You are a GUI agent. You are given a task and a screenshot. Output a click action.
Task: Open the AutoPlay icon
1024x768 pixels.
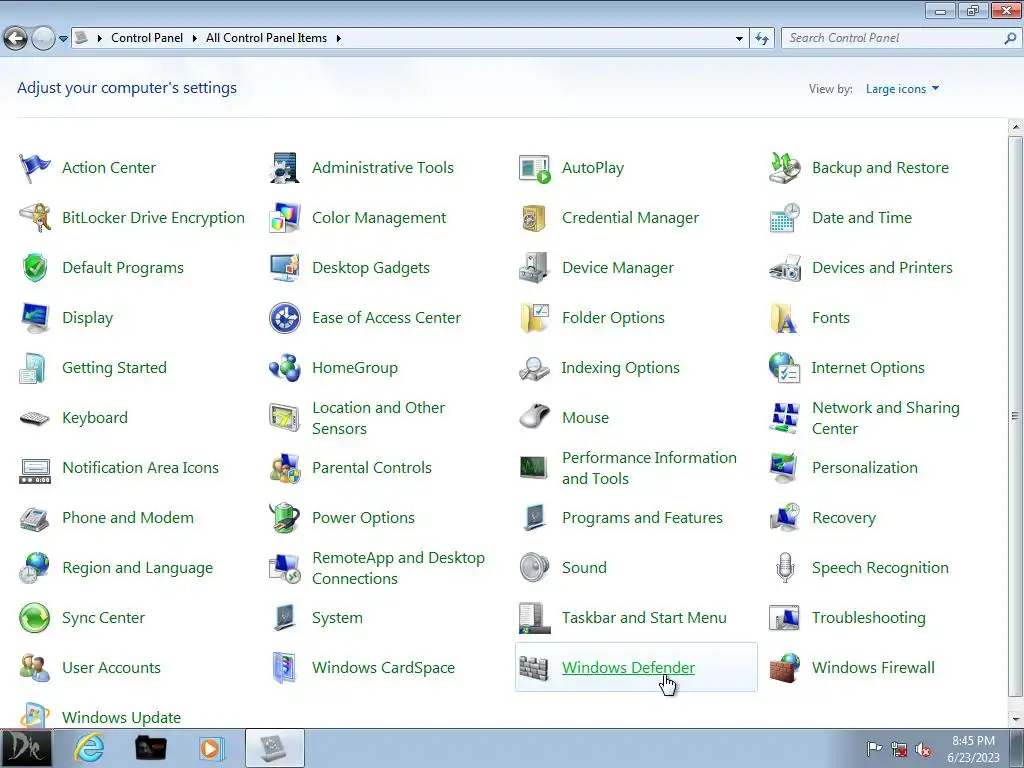coord(535,168)
